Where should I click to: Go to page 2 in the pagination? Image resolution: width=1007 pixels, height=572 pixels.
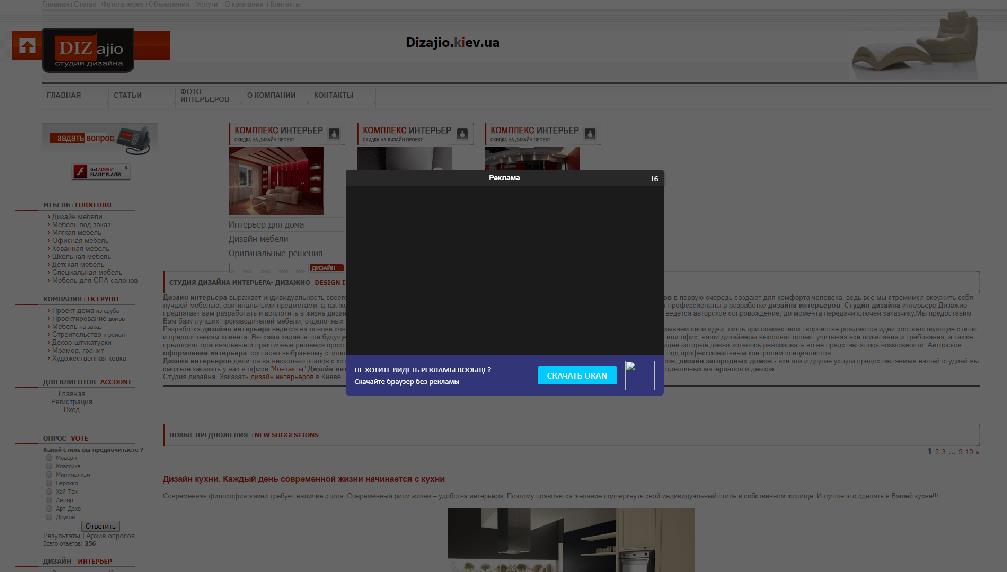point(937,452)
